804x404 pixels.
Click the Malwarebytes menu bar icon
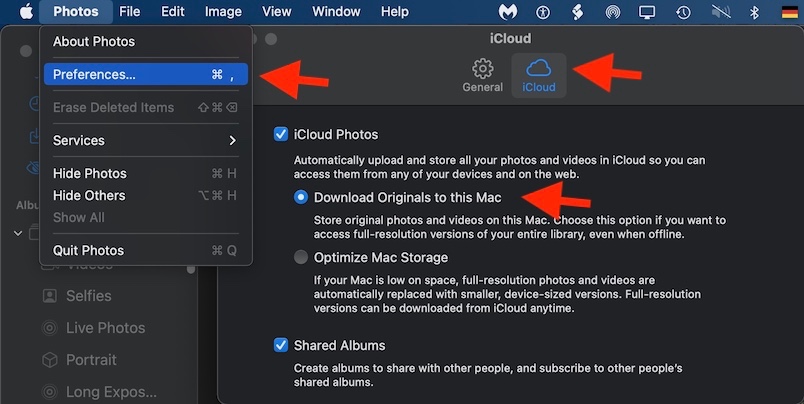[x=508, y=12]
